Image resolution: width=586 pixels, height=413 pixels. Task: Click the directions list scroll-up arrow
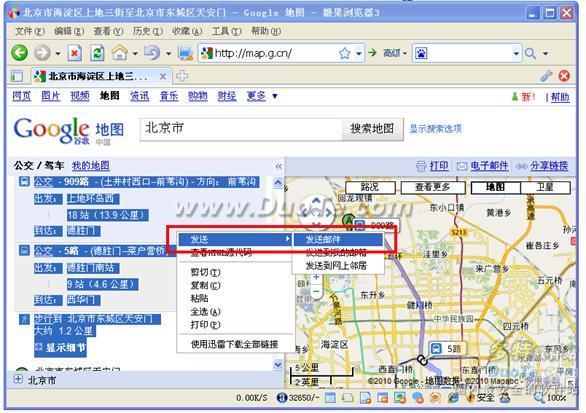(x=278, y=183)
